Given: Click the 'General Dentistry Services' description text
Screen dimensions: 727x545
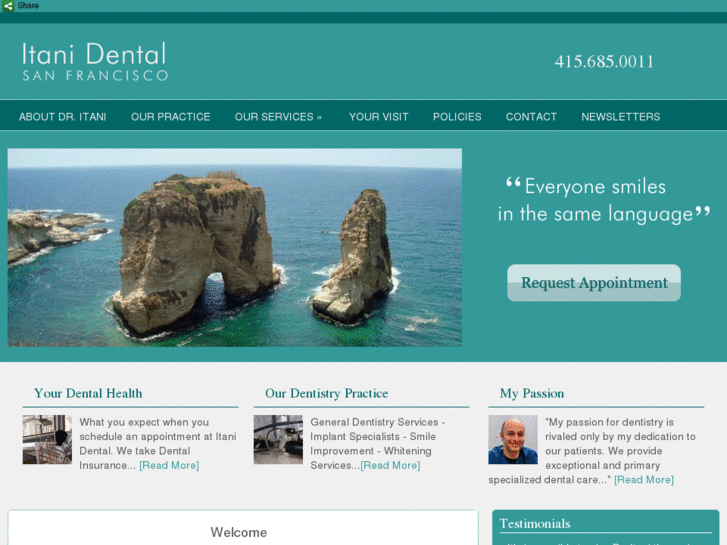Looking at the screenshot, I should click(377, 443).
